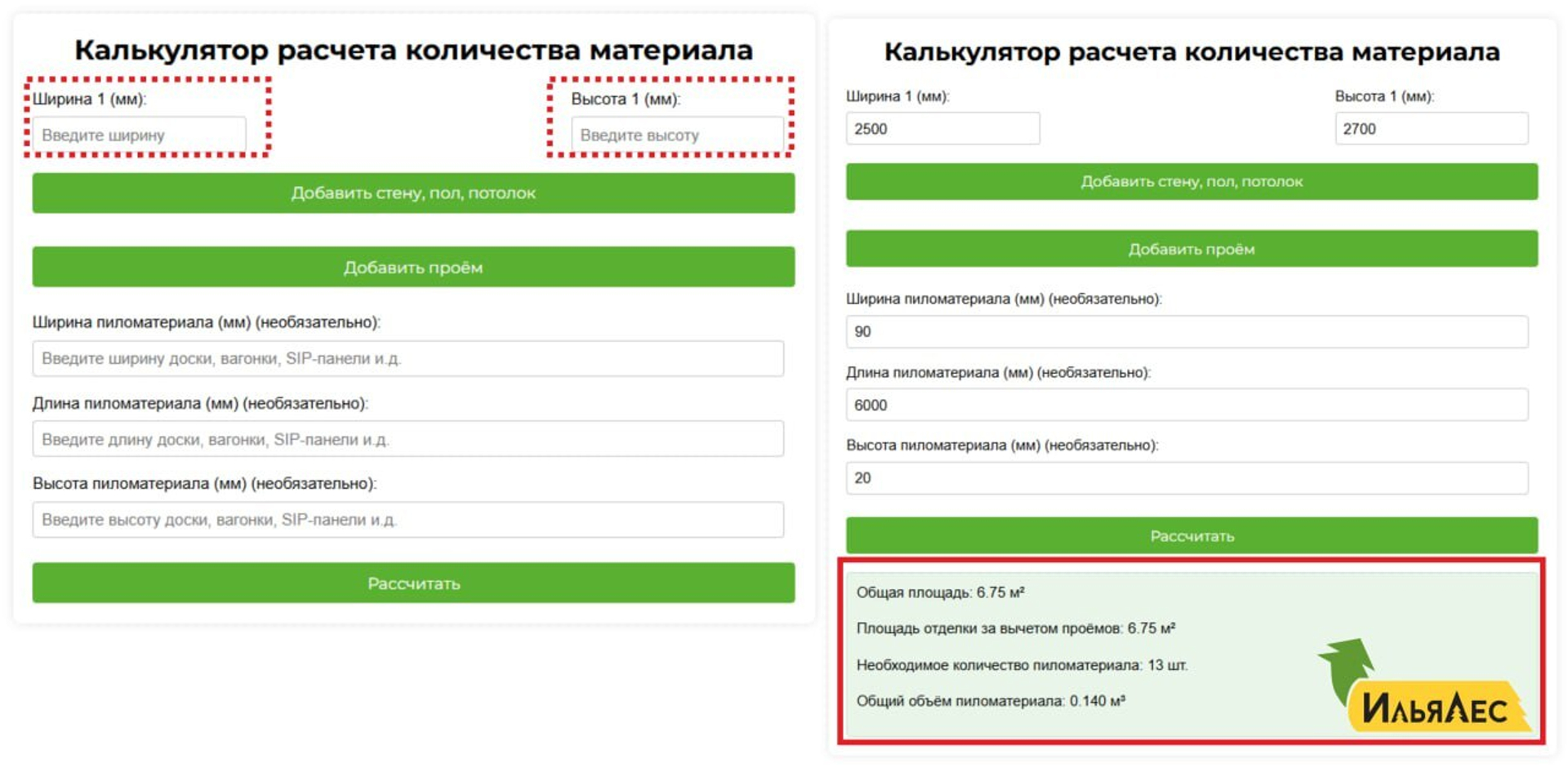This screenshot has height=768, width=1568.
Task: Click 'Рассчитать' button in right calculator
Action: click(1192, 535)
